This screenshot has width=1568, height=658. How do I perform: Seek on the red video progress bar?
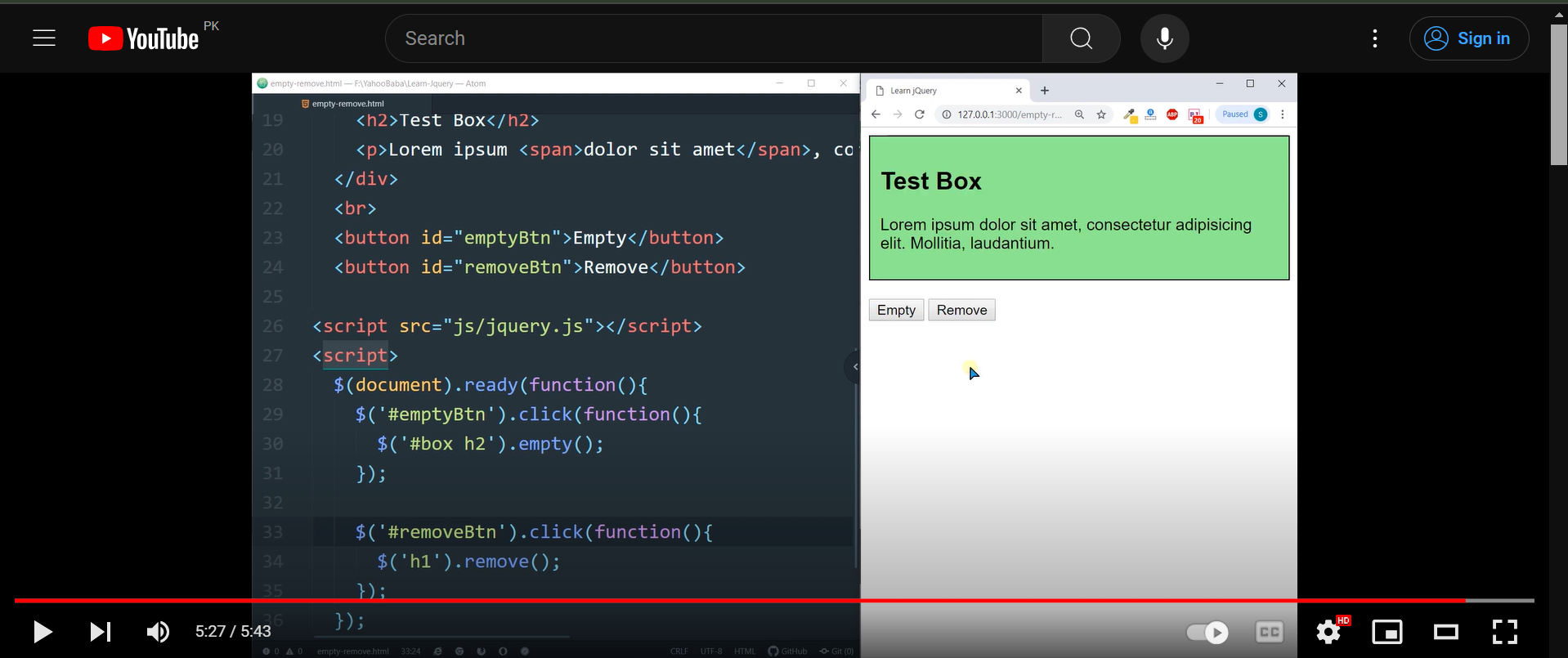(736, 601)
